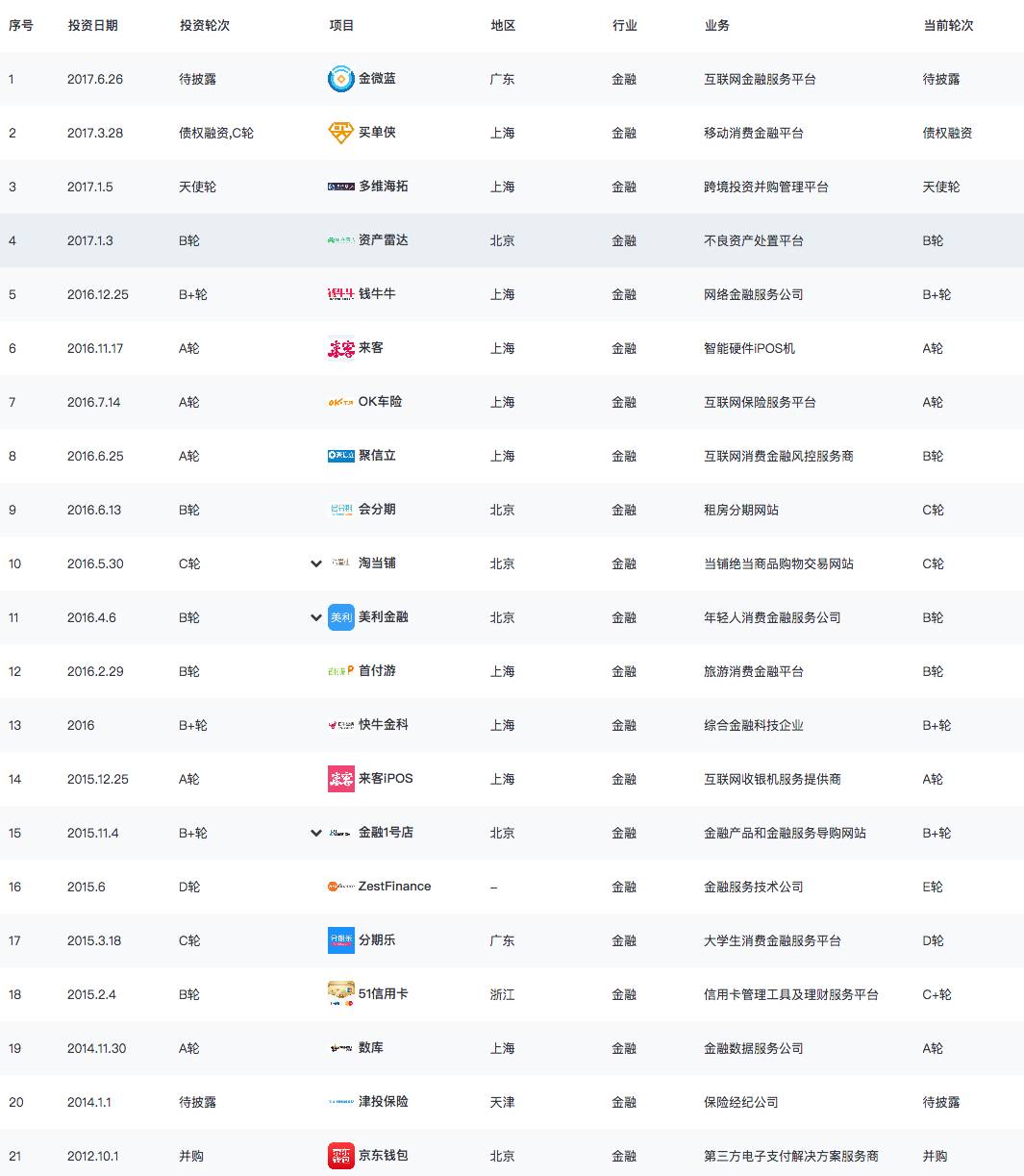This screenshot has width=1024, height=1176.
Task: Click the 津投保险 logo icon
Action: [x=341, y=1102]
